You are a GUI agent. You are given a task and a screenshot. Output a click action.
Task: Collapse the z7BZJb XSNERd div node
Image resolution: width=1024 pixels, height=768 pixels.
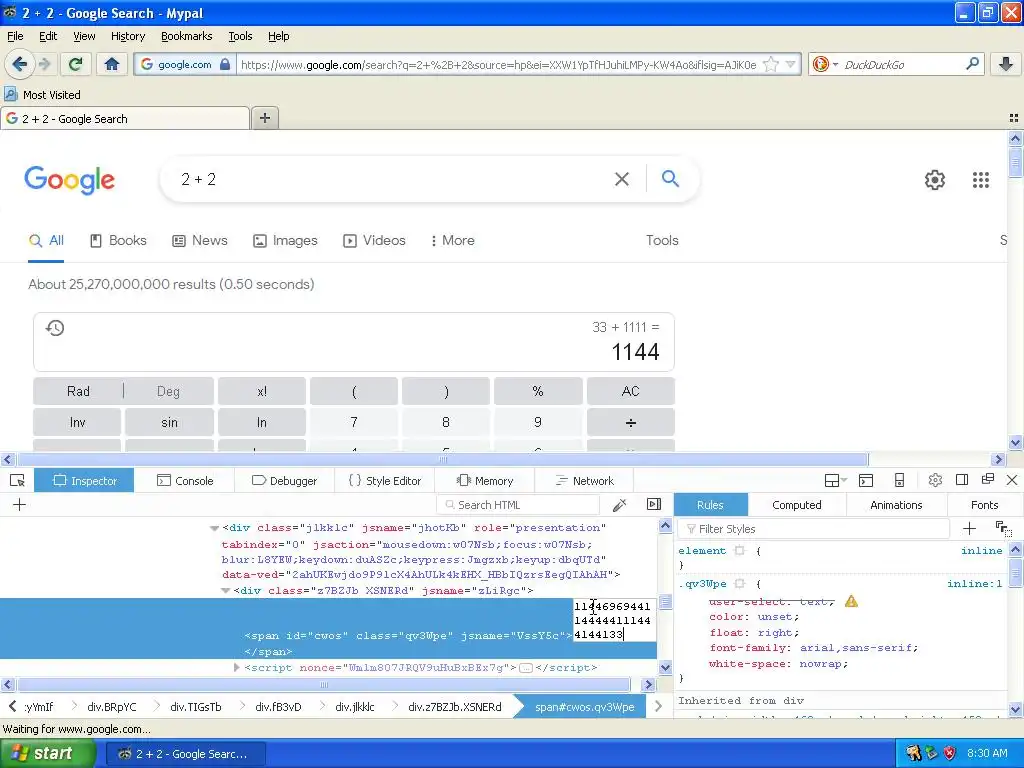[x=225, y=590]
